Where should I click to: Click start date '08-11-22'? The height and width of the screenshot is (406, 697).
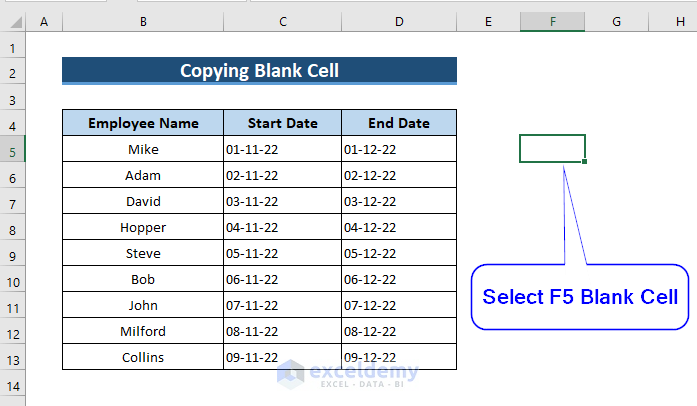282,331
